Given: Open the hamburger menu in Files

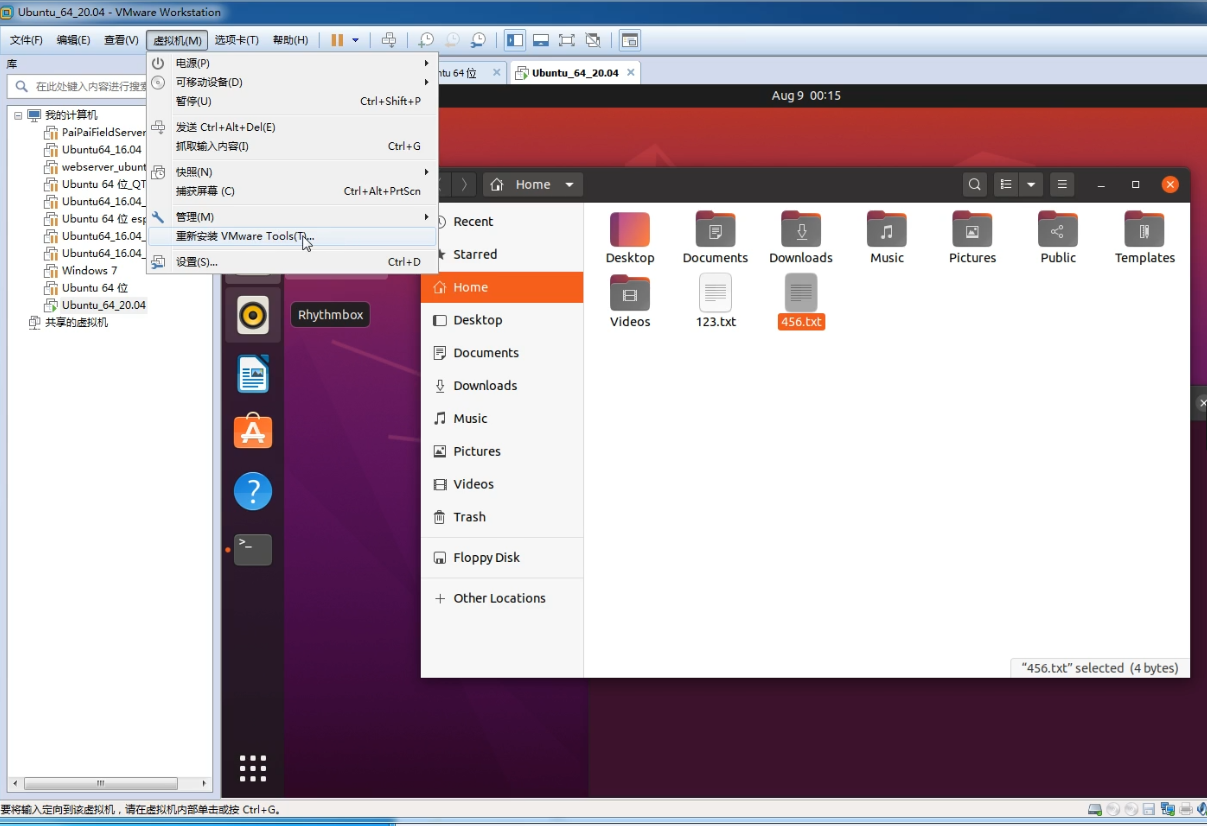Looking at the screenshot, I should point(1062,184).
